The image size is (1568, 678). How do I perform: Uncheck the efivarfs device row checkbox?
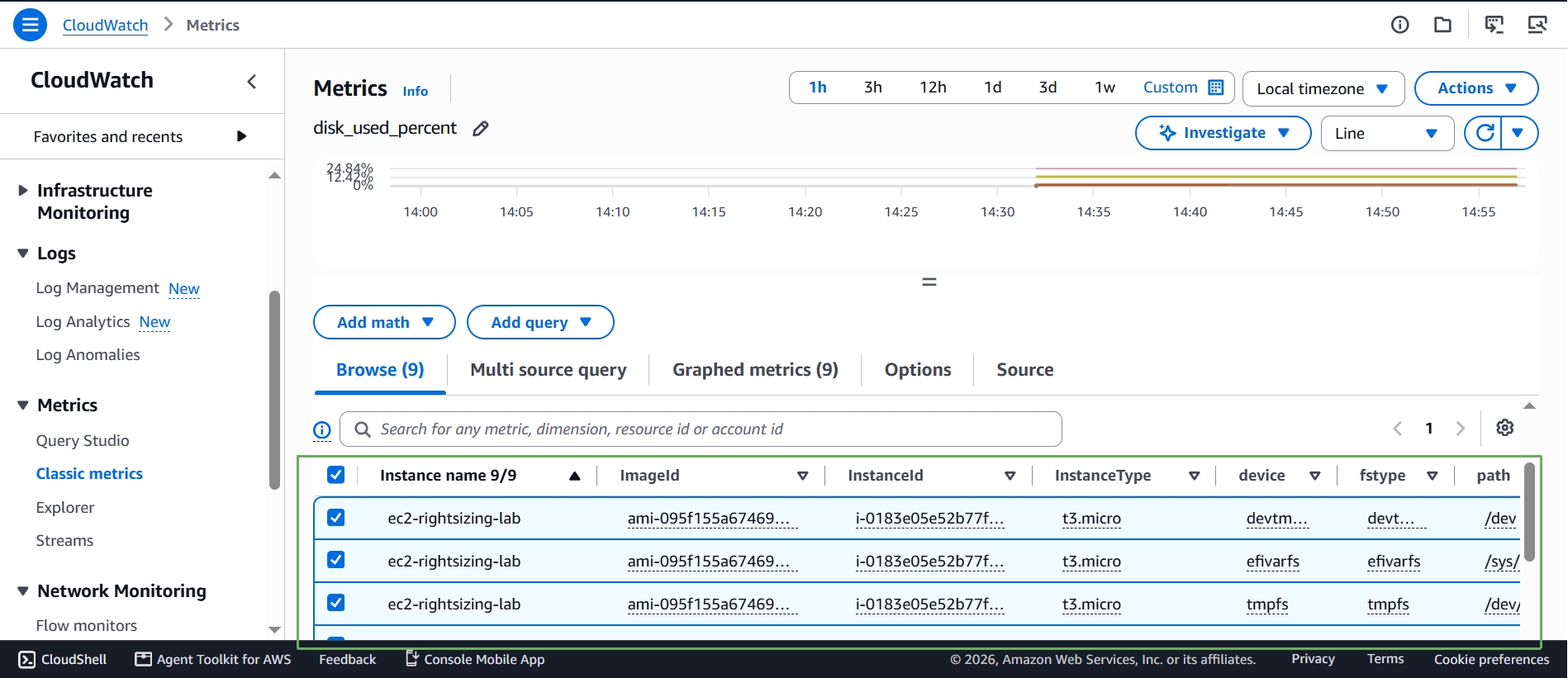click(335, 560)
